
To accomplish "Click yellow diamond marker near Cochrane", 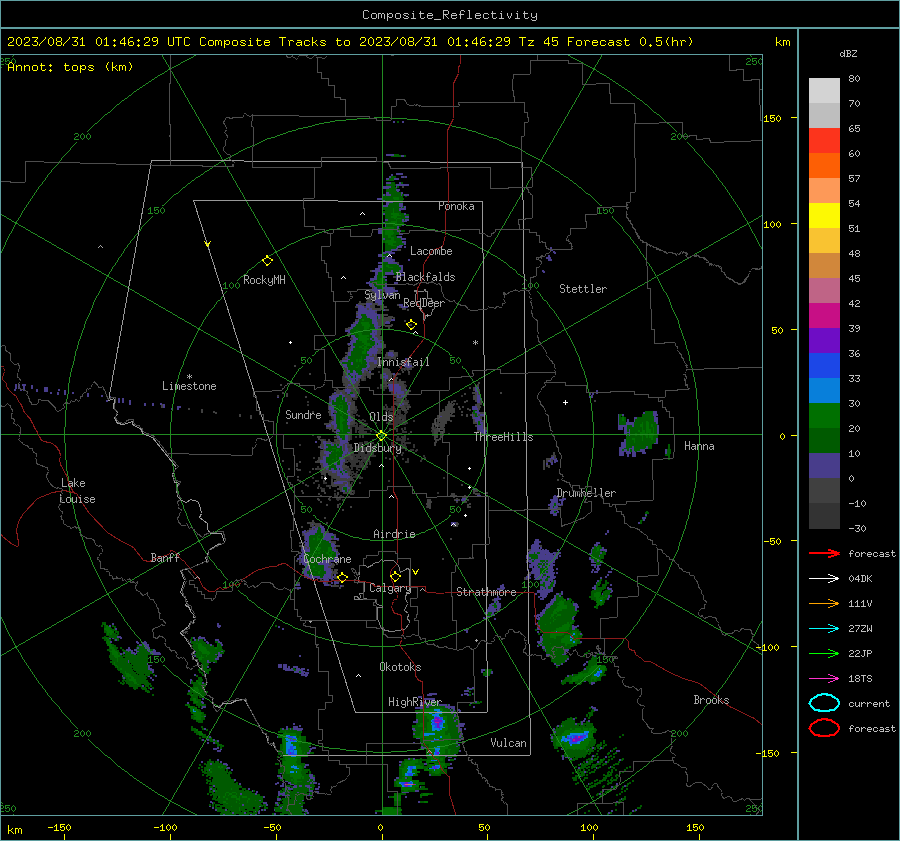I will point(342,577).
